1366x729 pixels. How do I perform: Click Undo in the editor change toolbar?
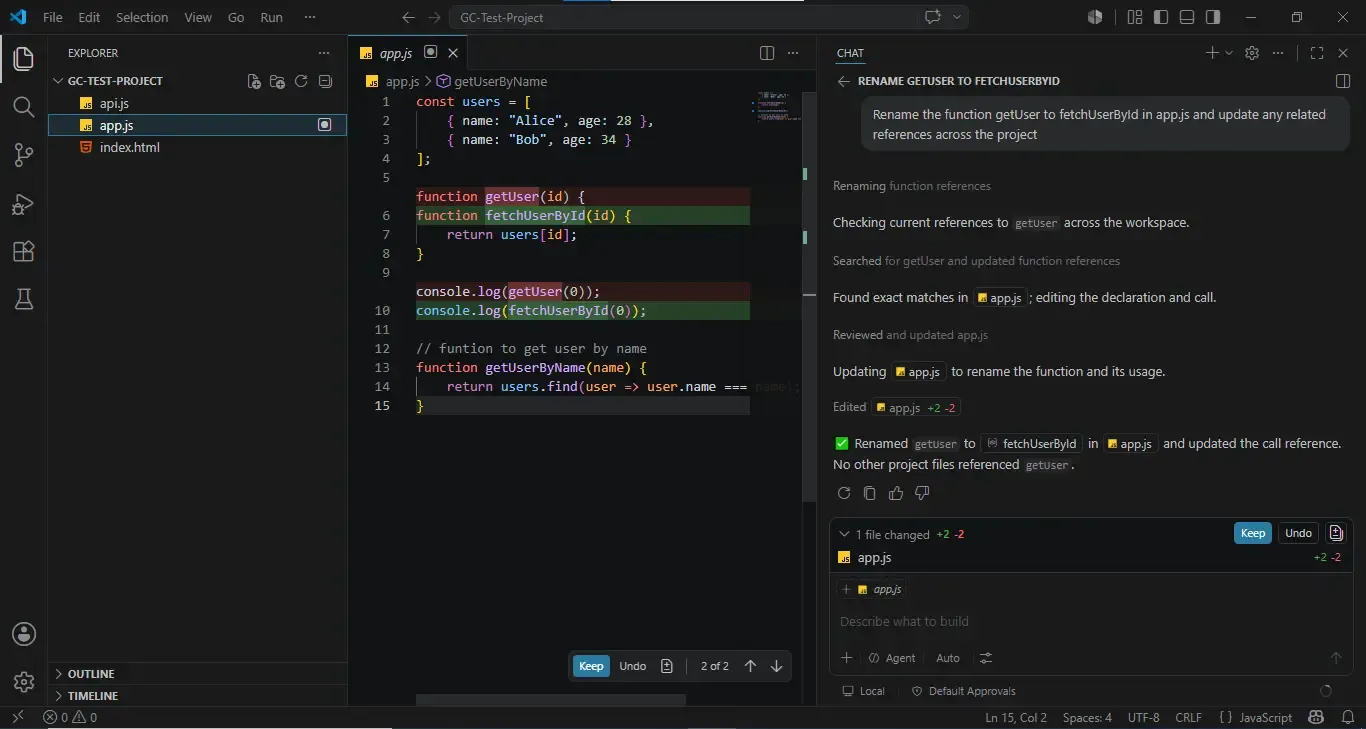point(632,666)
